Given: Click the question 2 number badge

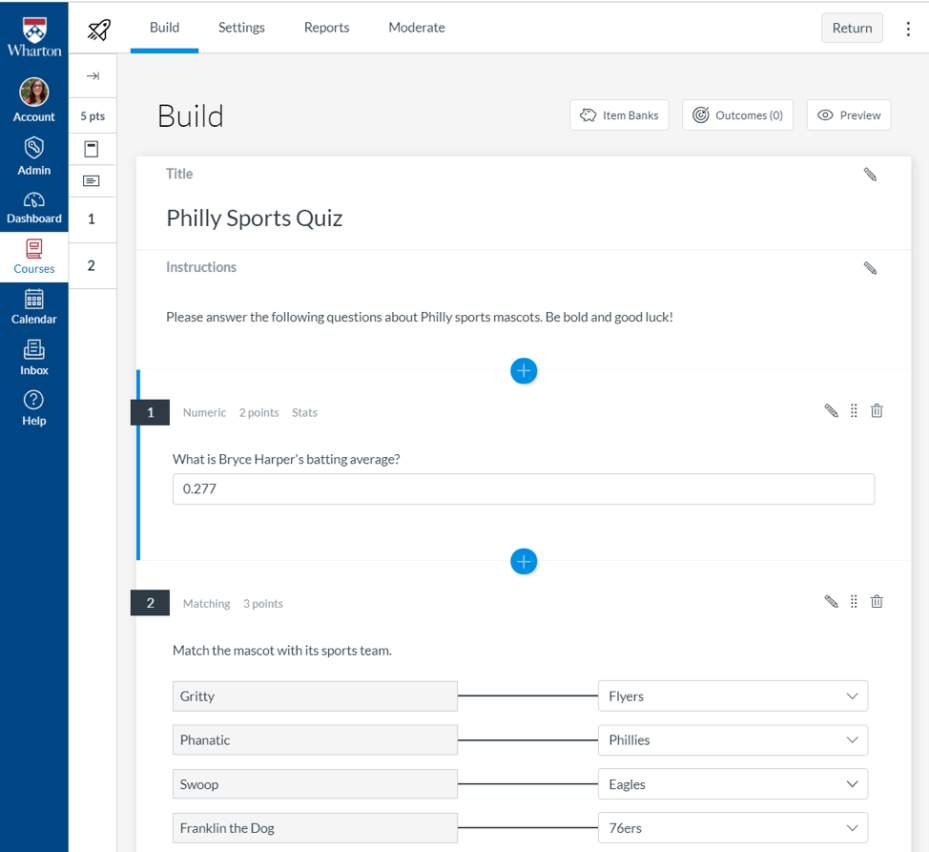Looking at the screenshot, I should 150,603.
